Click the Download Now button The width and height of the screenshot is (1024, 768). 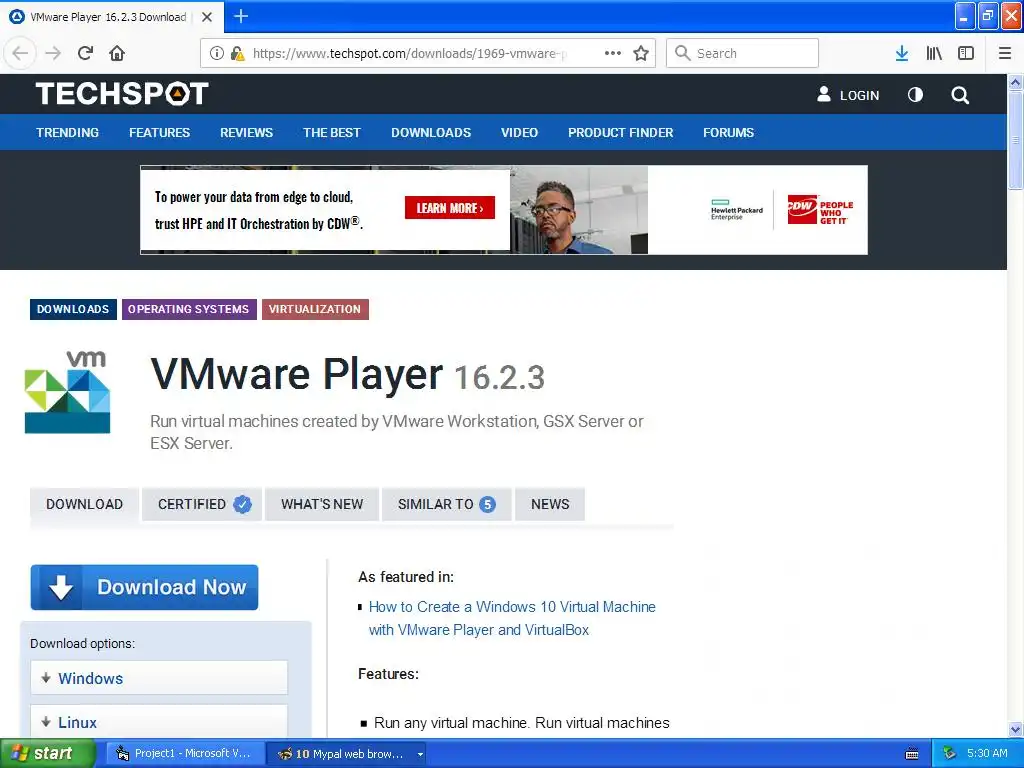click(x=144, y=587)
